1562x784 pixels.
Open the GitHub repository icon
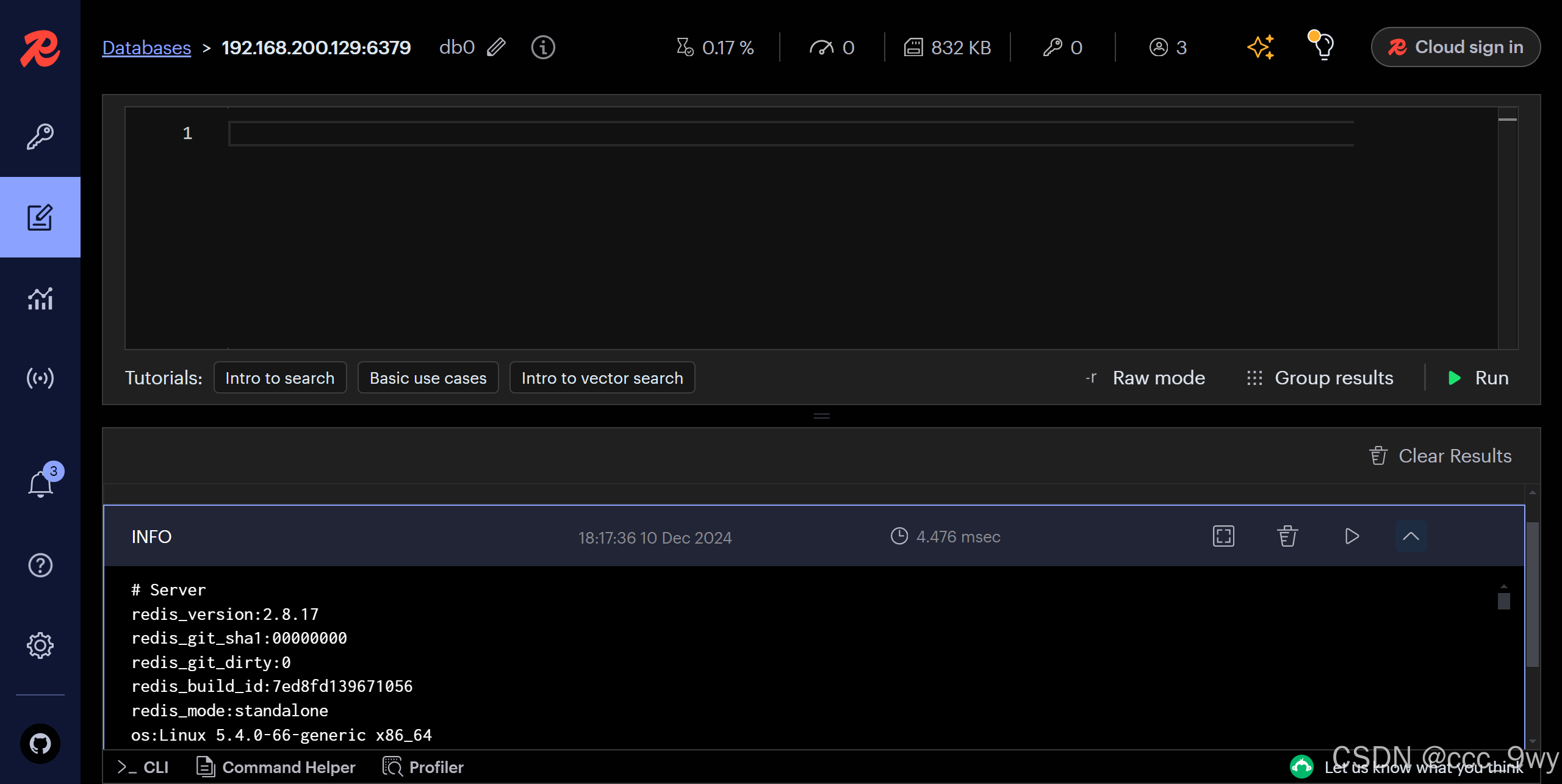click(40, 743)
